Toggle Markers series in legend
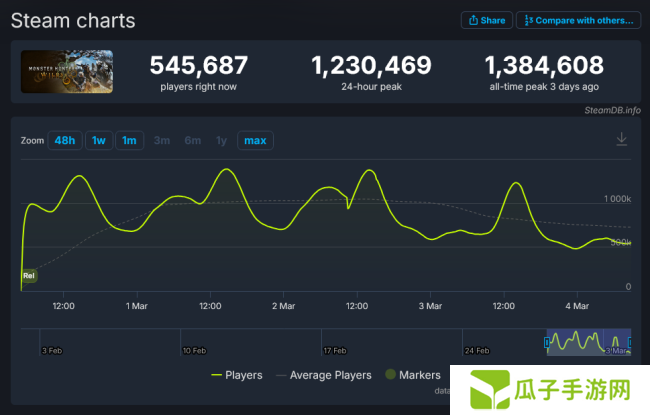 (x=413, y=375)
